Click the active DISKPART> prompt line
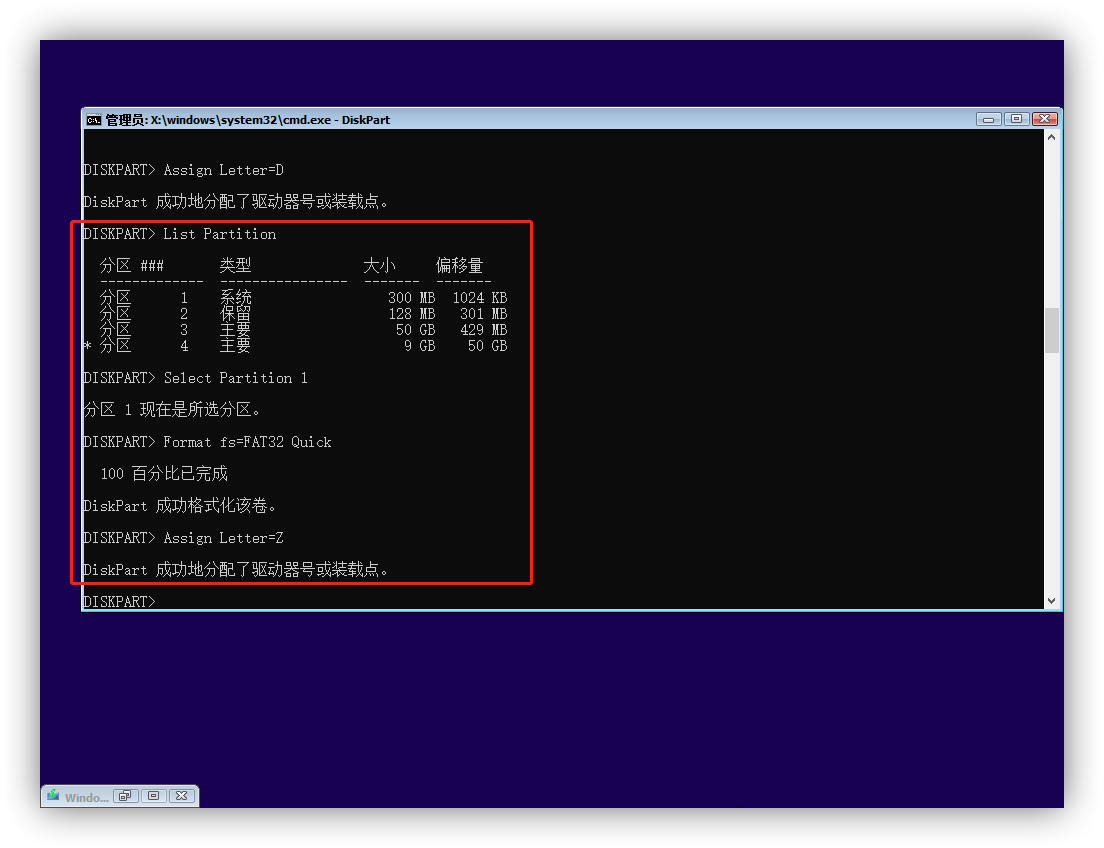1104x848 pixels. pyautogui.click(x=117, y=601)
